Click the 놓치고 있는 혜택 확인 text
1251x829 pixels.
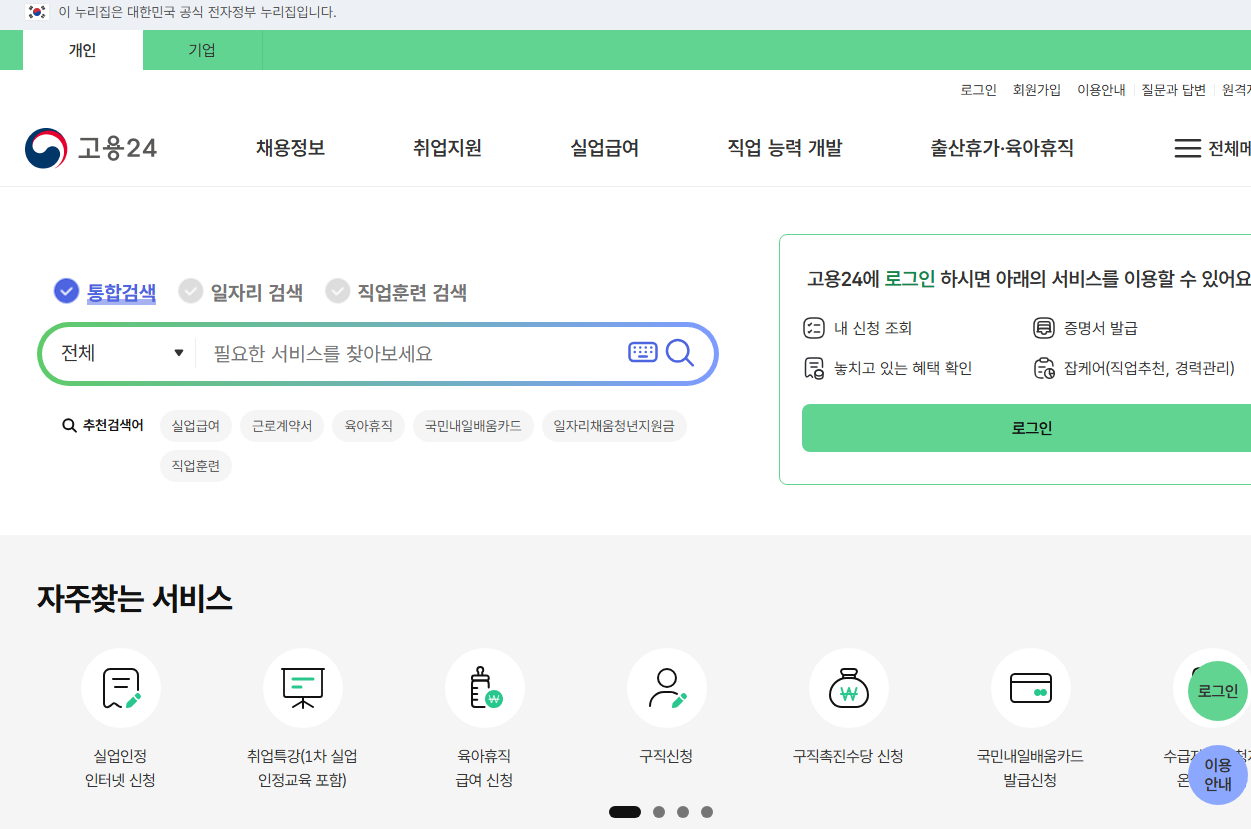click(903, 368)
